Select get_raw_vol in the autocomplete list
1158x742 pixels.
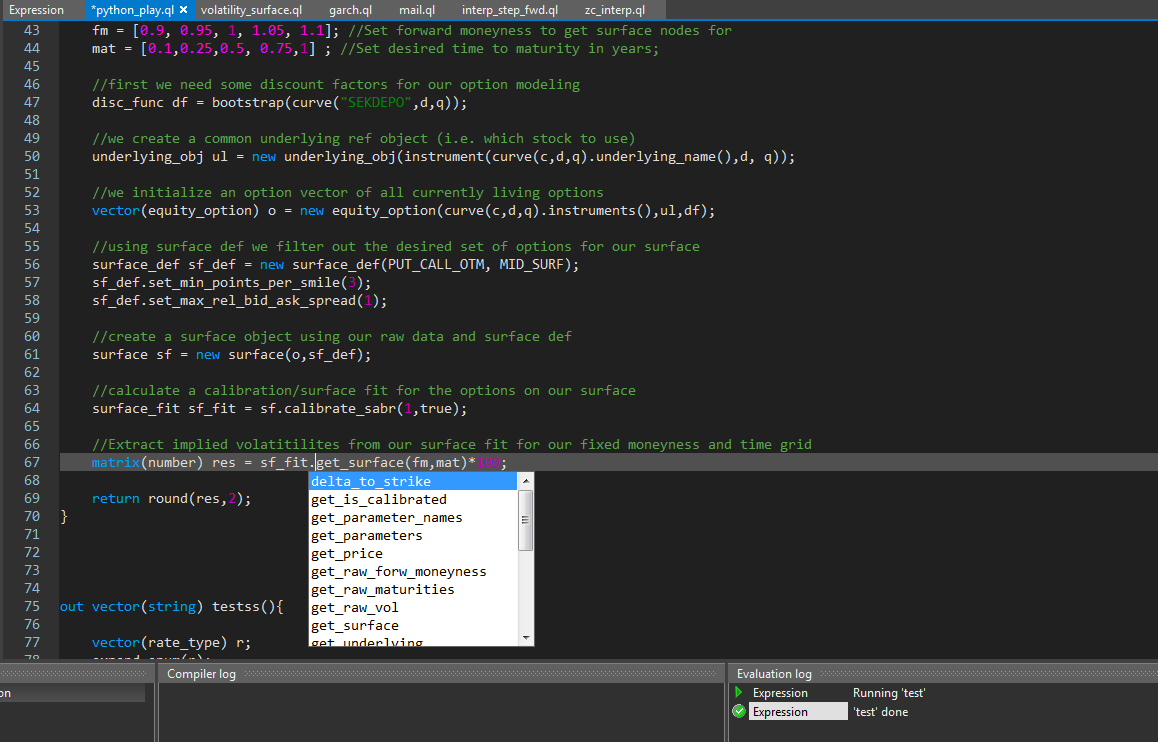413,608
